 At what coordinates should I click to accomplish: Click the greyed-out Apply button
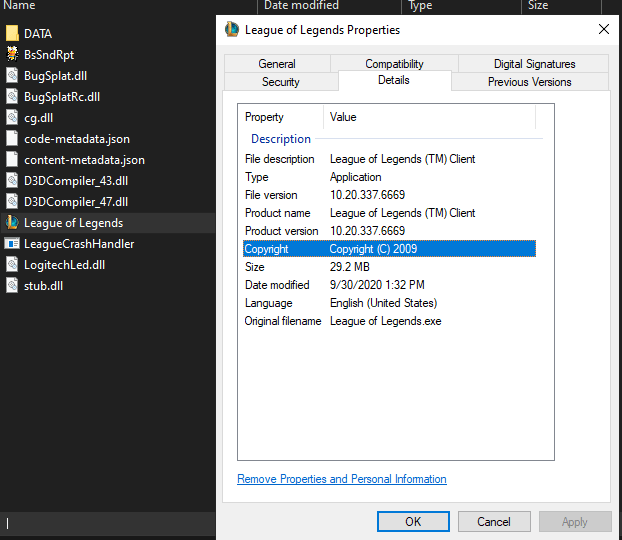click(575, 521)
